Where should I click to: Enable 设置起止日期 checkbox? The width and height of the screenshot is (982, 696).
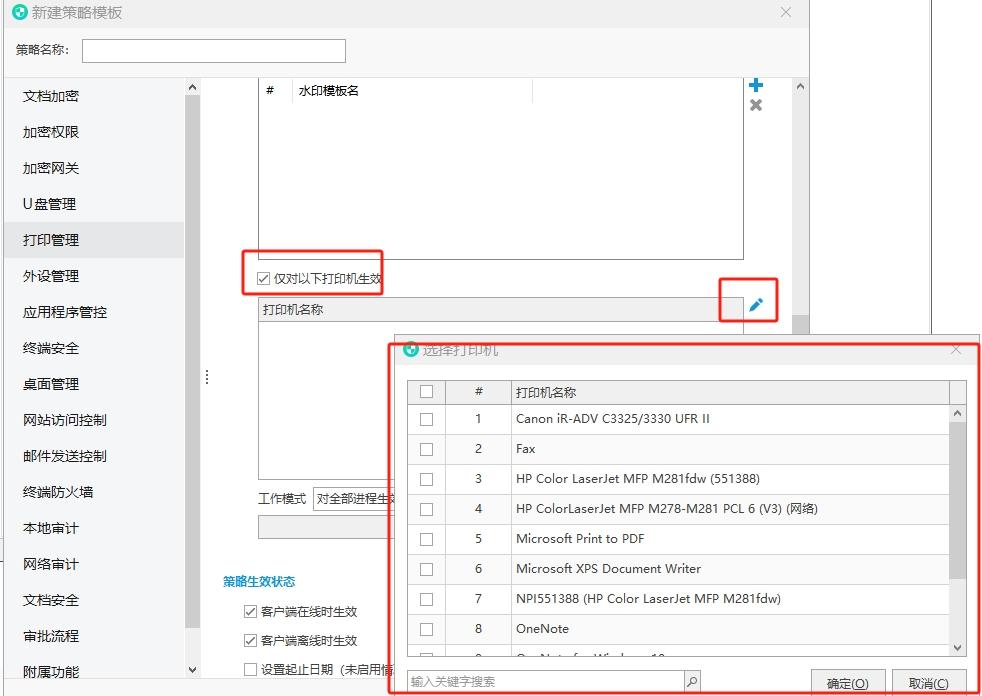250,669
